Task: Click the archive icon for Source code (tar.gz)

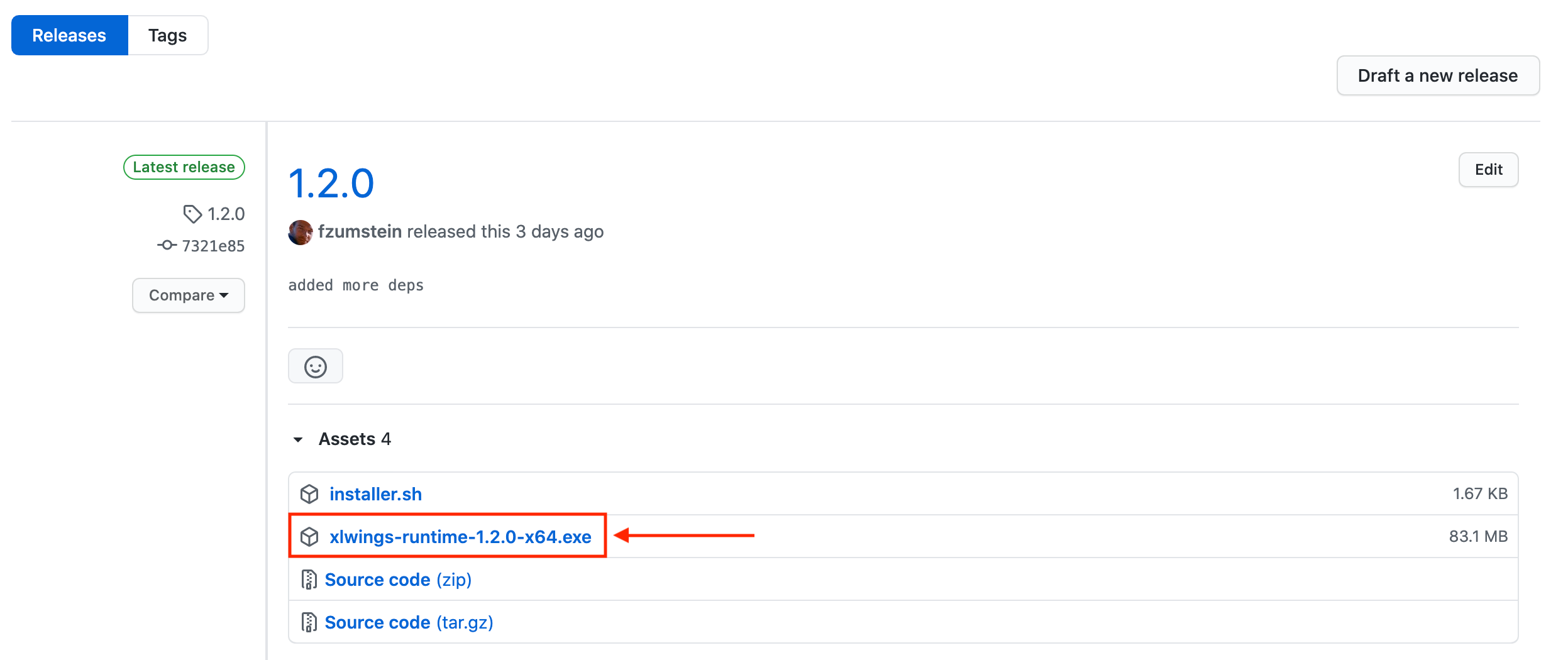Action: point(309,622)
